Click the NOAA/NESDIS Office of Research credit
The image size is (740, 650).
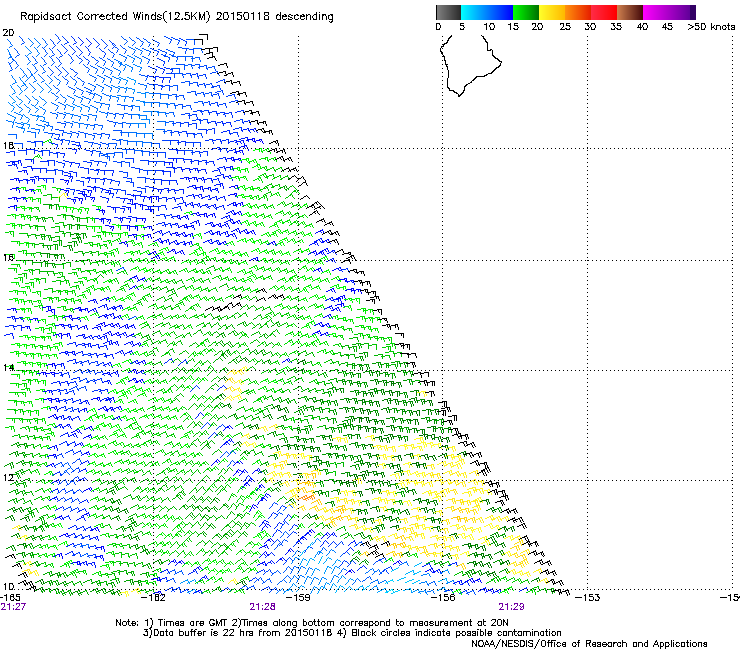coord(589,644)
